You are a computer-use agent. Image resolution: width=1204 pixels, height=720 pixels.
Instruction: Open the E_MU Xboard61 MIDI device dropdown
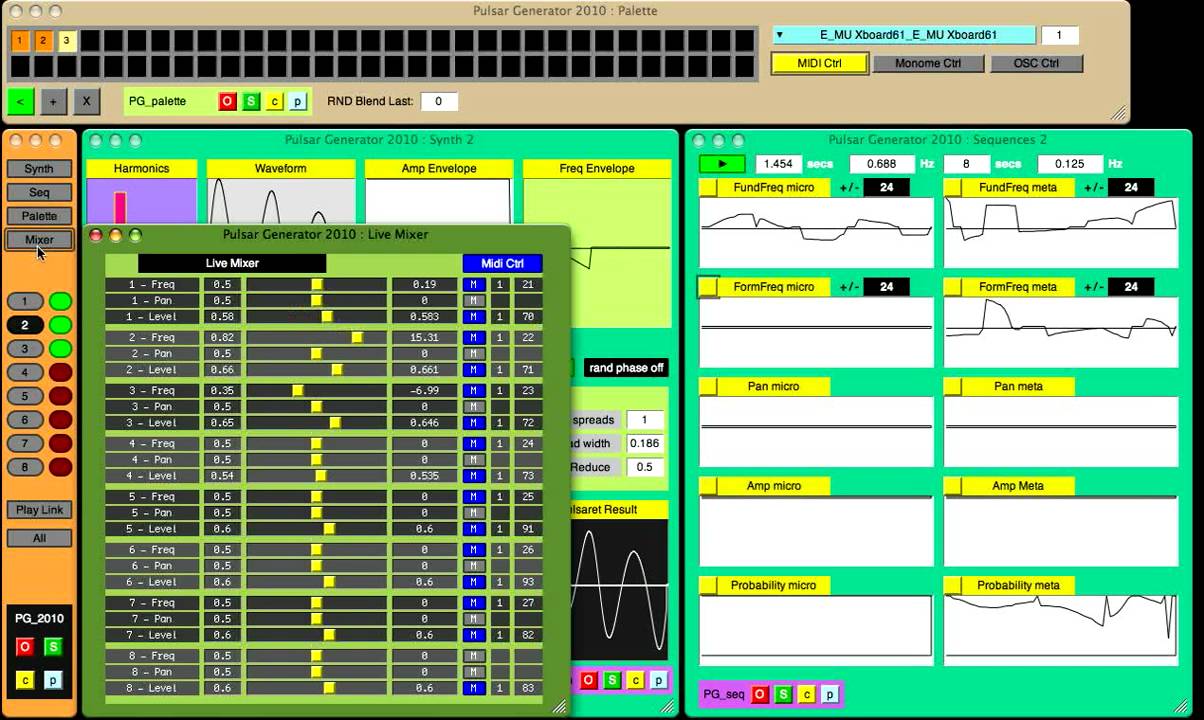(904, 35)
